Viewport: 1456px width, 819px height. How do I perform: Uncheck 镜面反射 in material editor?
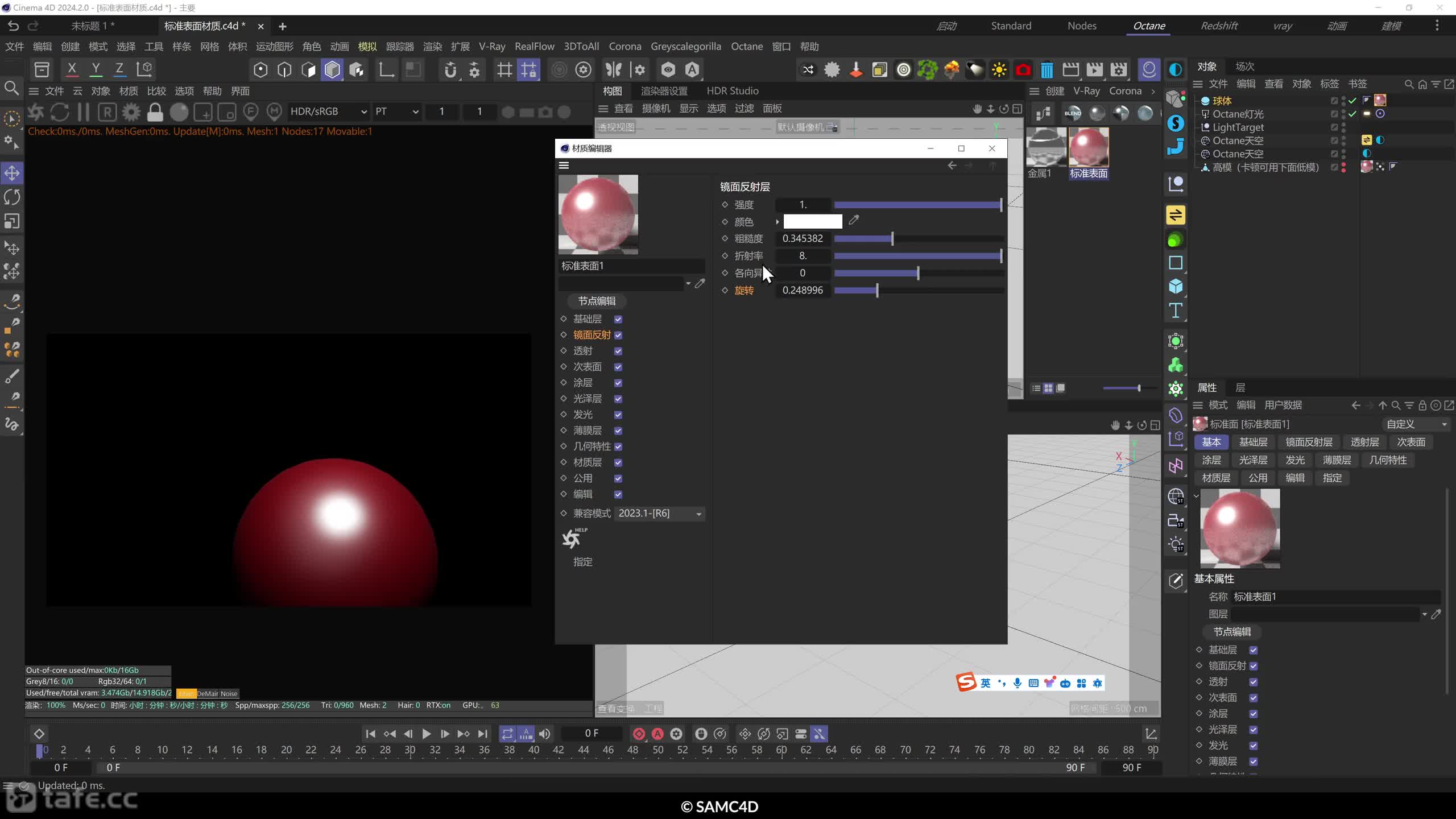618,335
